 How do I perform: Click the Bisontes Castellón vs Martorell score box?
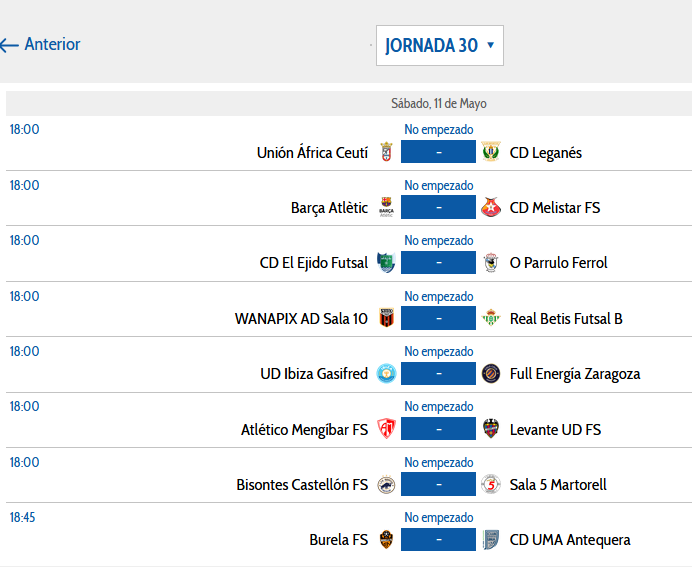click(438, 484)
